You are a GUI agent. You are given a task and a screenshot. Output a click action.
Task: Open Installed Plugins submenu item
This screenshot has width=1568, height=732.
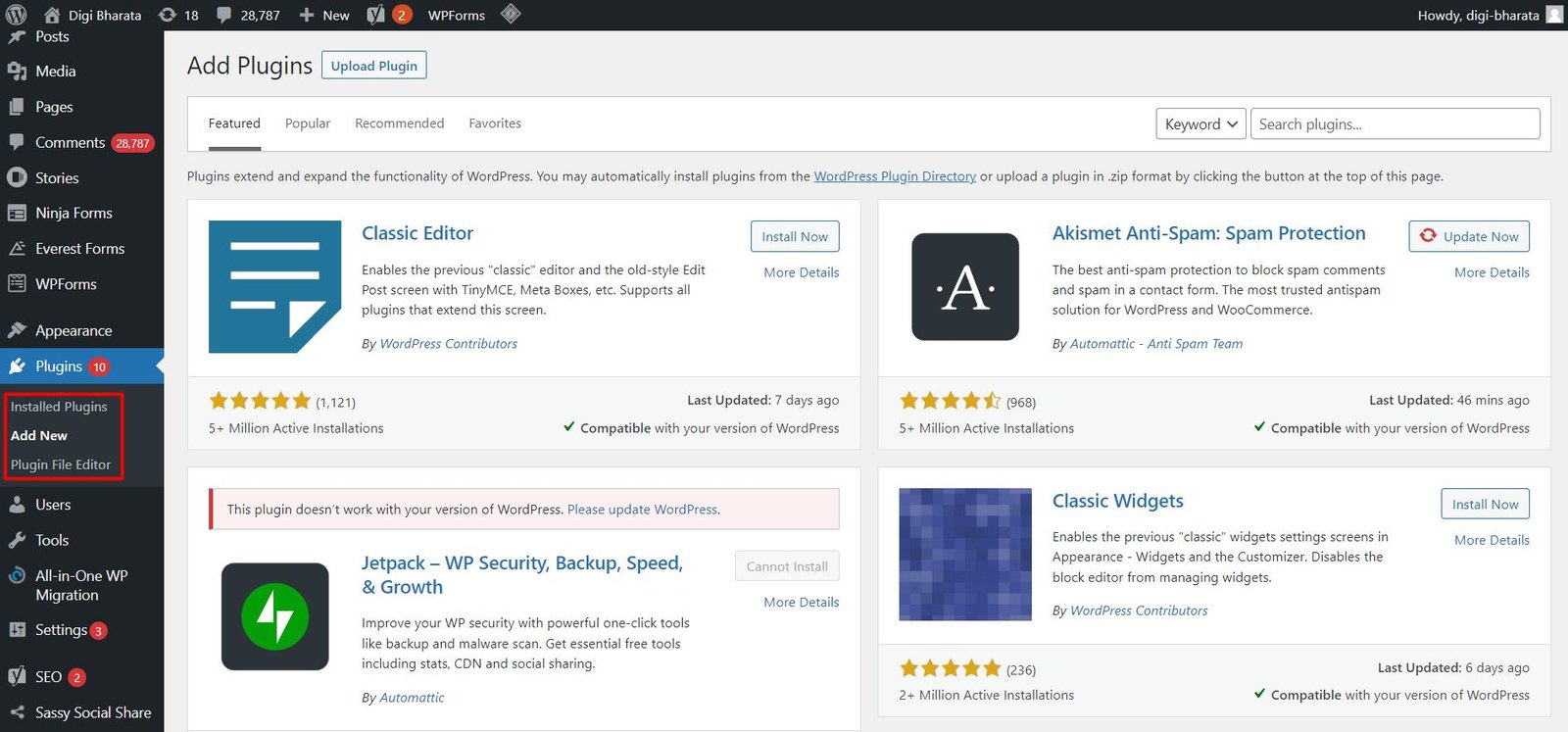59,407
